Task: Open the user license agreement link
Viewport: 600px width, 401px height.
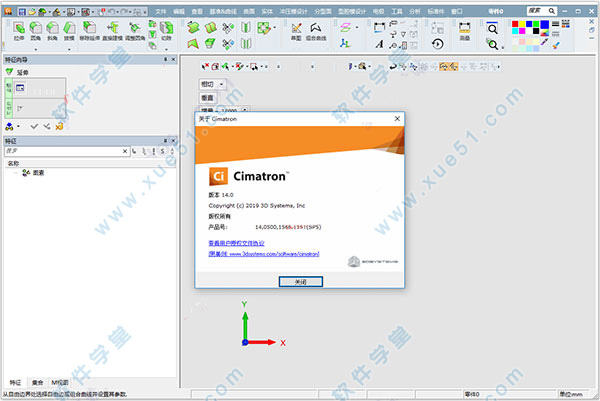Action: tap(236, 243)
